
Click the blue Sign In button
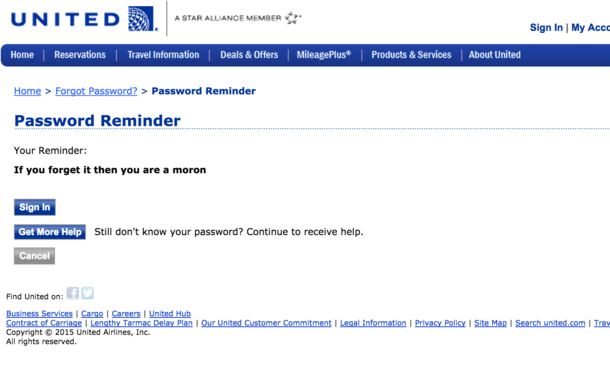click(35, 207)
